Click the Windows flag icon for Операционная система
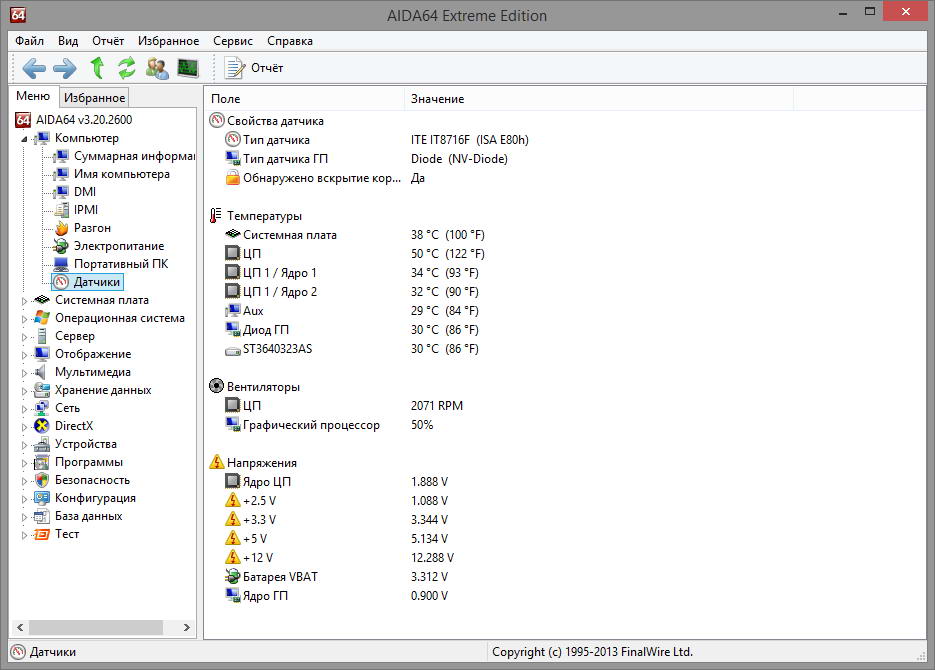The height and width of the screenshot is (670, 935). [42, 318]
